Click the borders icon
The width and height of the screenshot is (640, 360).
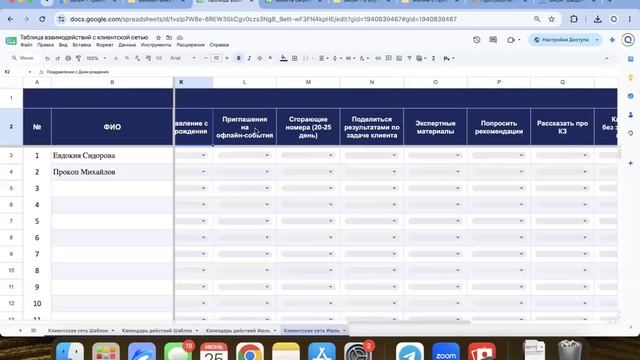pyautogui.click(x=295, y=58)
